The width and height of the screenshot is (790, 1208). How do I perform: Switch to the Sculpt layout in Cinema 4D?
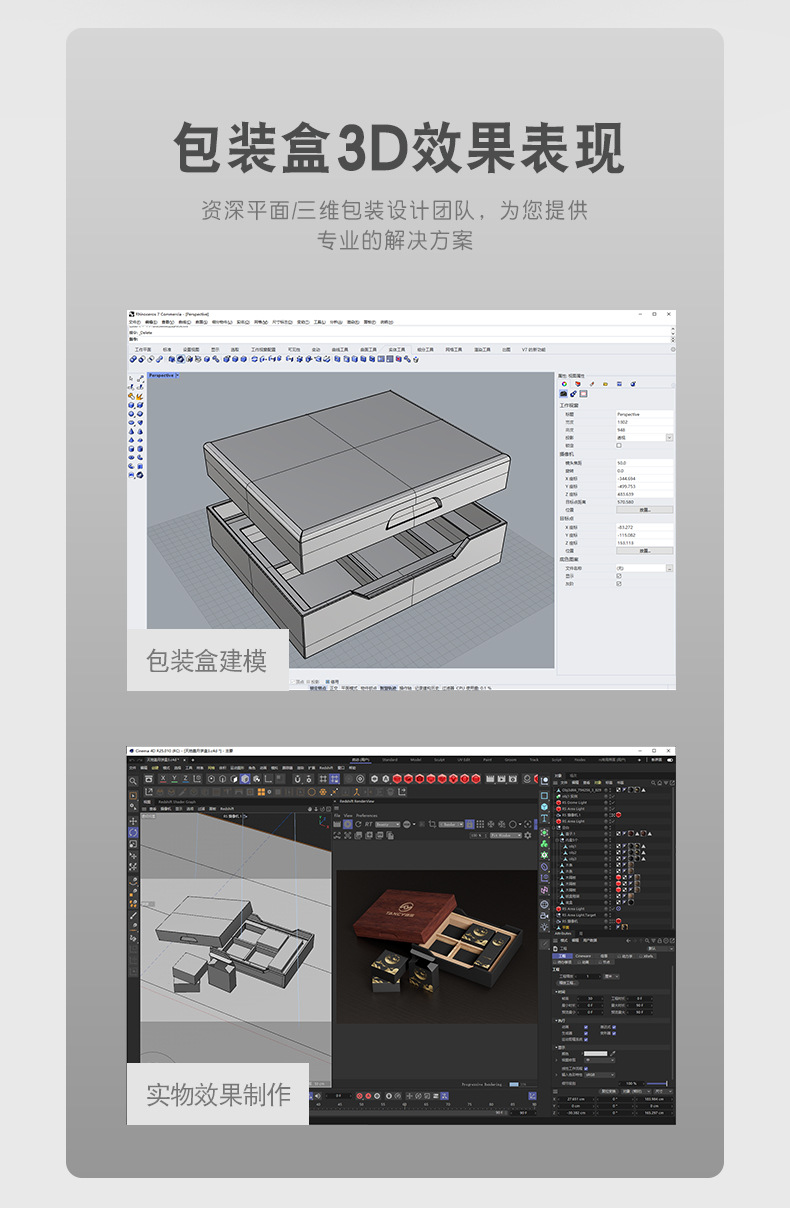[440, 760]
